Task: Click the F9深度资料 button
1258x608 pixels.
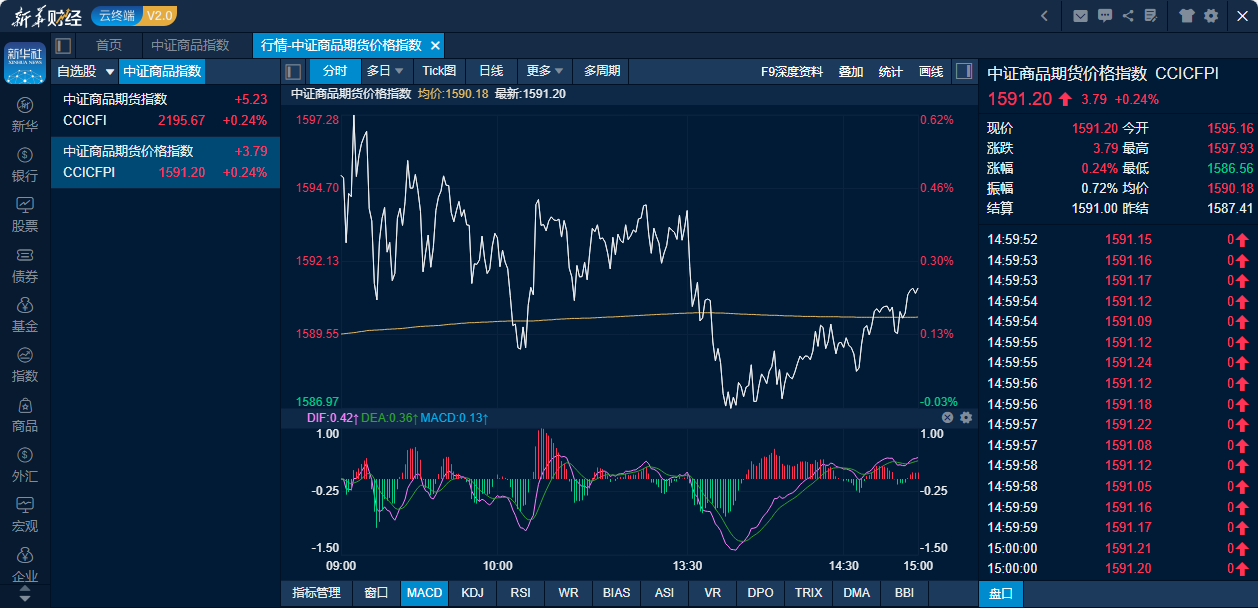Action: tap(791, 71)
